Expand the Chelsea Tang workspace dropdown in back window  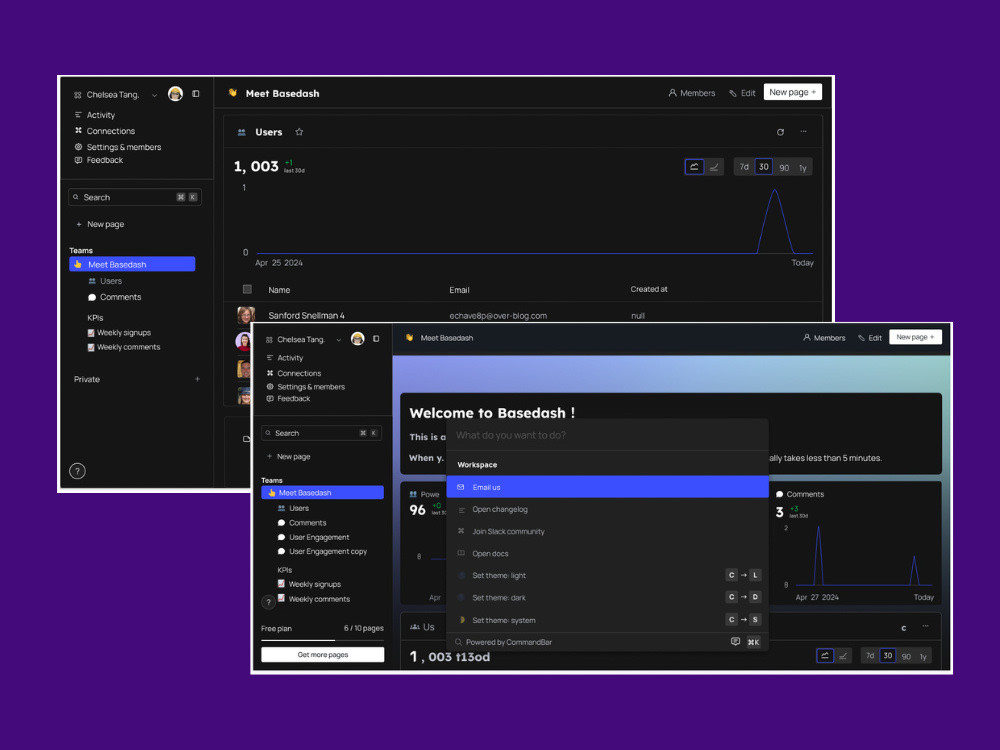click(x=154, y=95)
